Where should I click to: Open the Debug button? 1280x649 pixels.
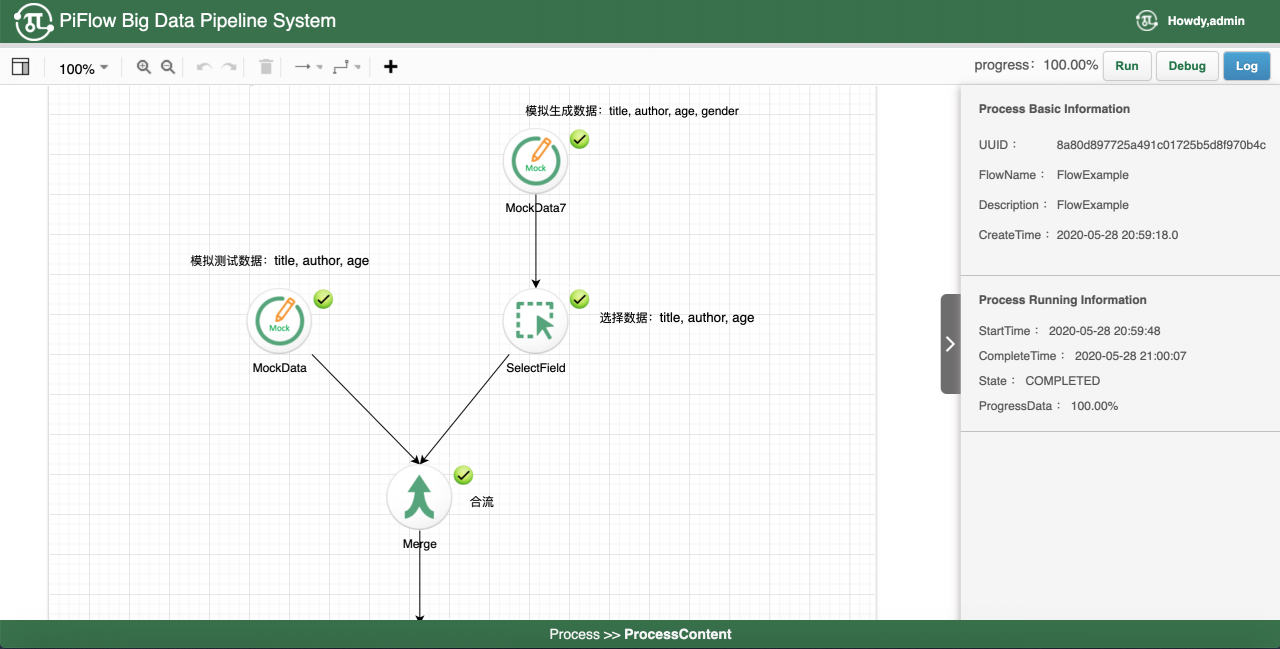[1187, 66]
